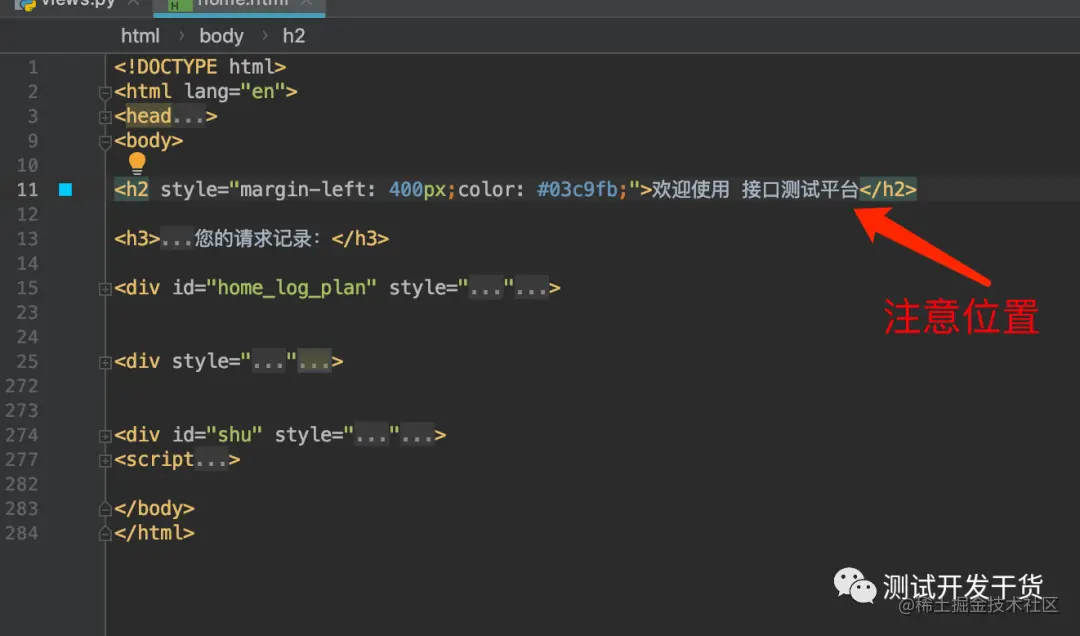
Task: Collapse the html element using its gutter marker
Action: click(105, 91)
